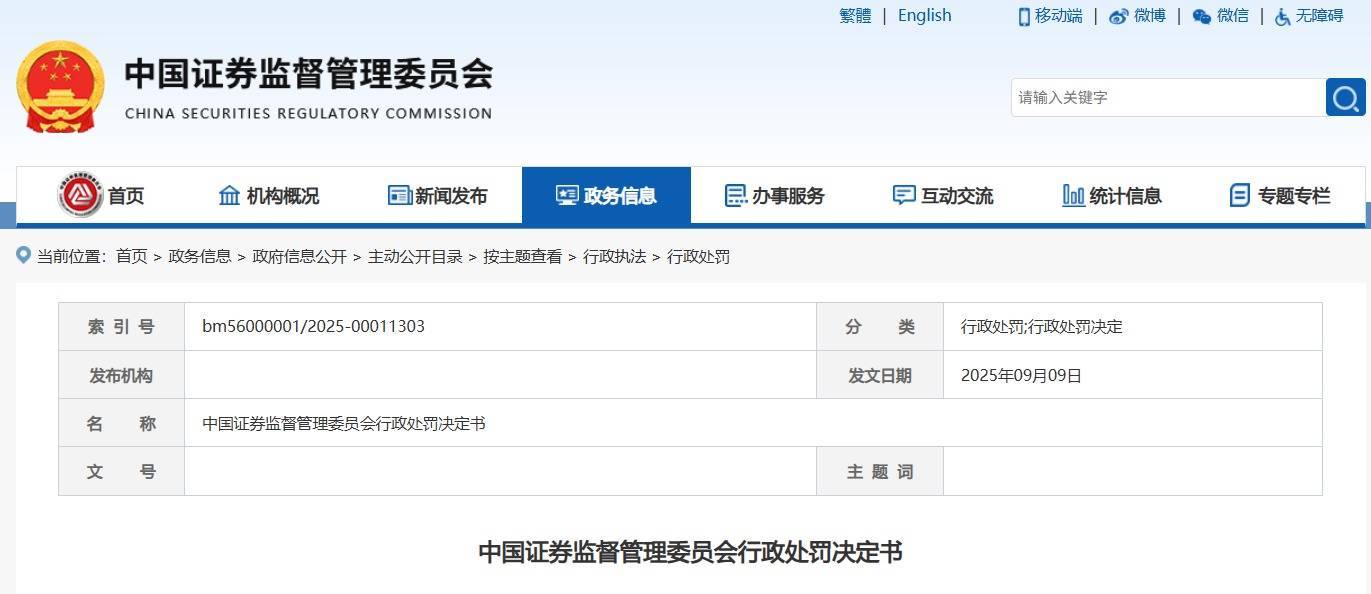The image size is (1371, 594).
Task: Click the 文号 label cell
Action: tap(121, 472)
